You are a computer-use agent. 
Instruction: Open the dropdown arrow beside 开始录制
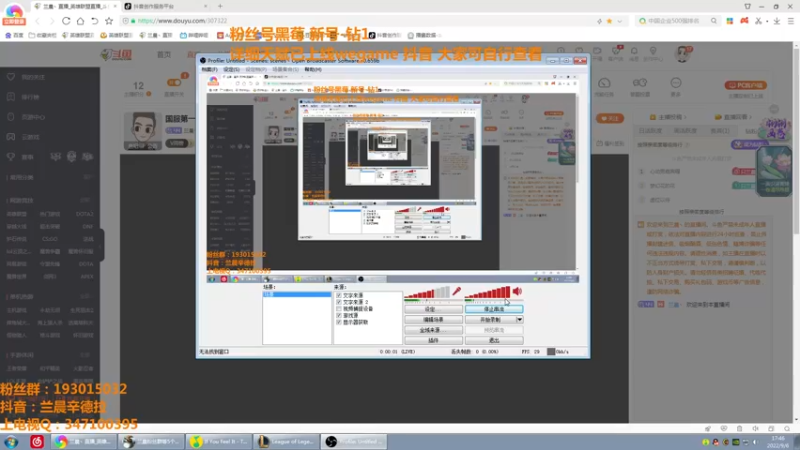pos(519,319)
